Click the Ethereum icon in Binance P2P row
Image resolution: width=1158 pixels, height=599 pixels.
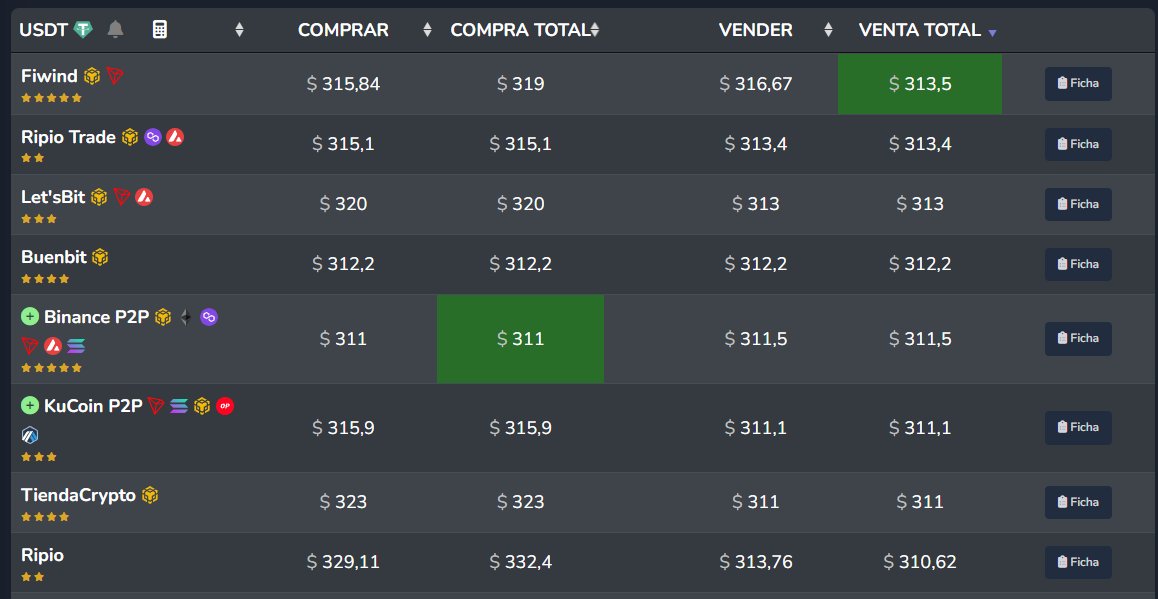pos(186,317)
